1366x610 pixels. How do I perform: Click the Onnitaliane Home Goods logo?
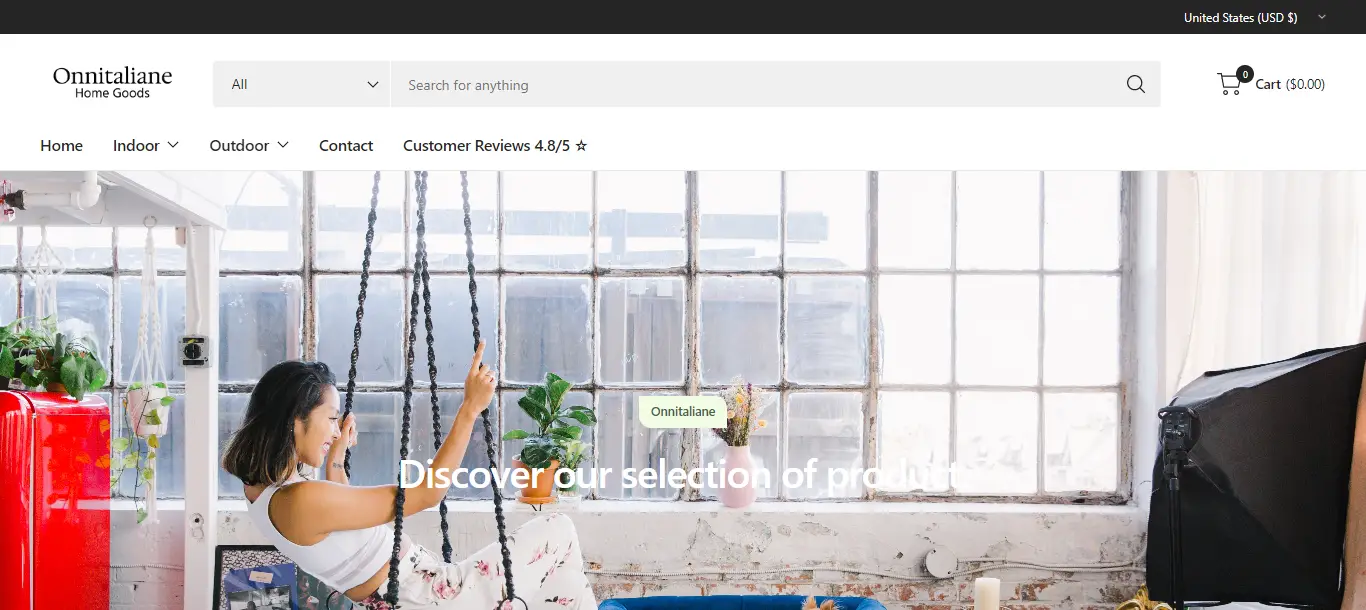[113, 83]
